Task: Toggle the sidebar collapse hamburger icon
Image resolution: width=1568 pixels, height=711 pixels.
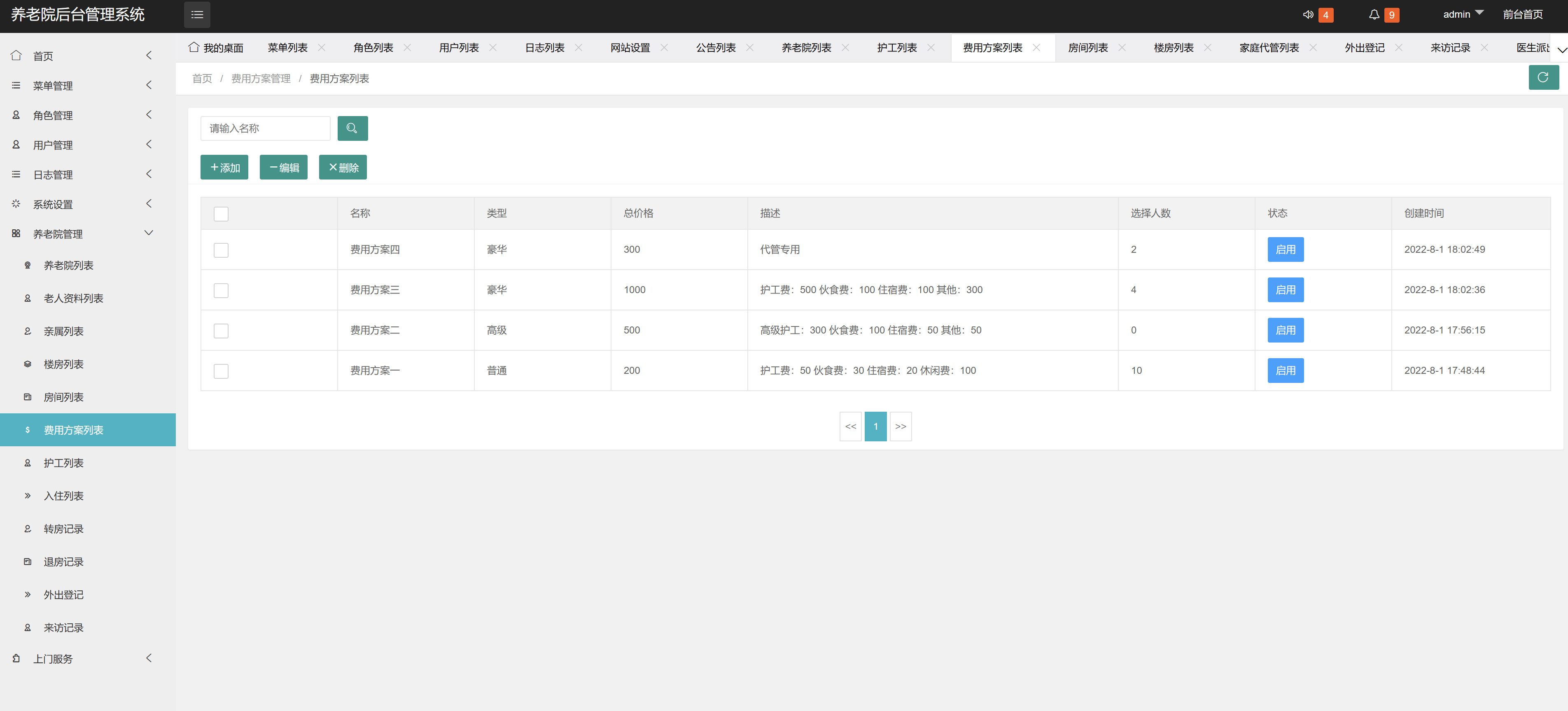Action: tap(196, 14)
